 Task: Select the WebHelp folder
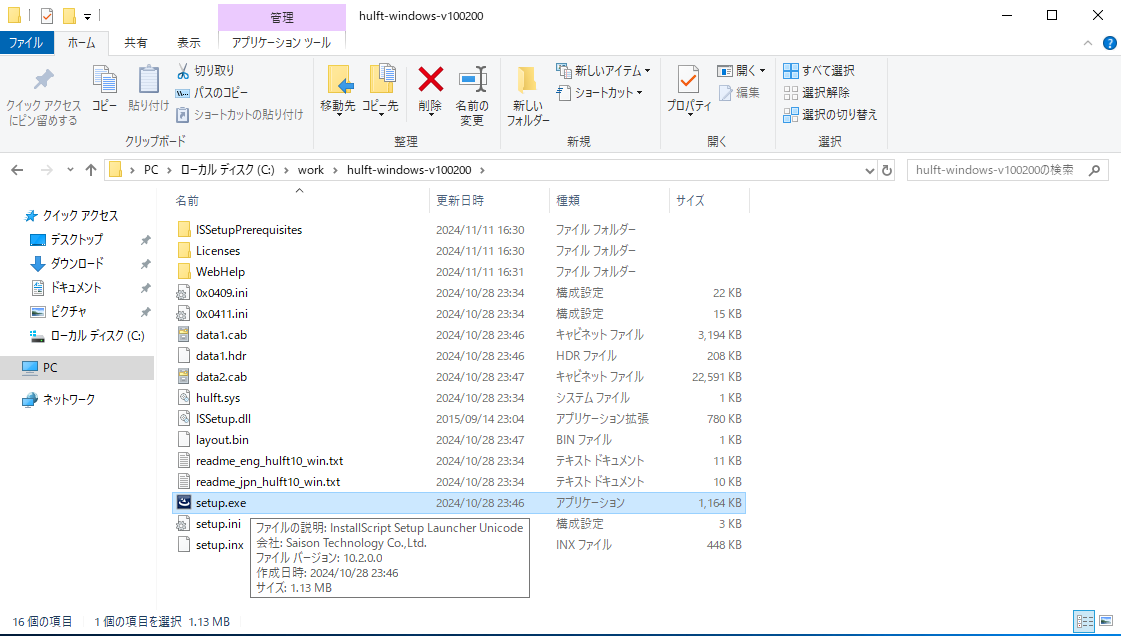220,272
